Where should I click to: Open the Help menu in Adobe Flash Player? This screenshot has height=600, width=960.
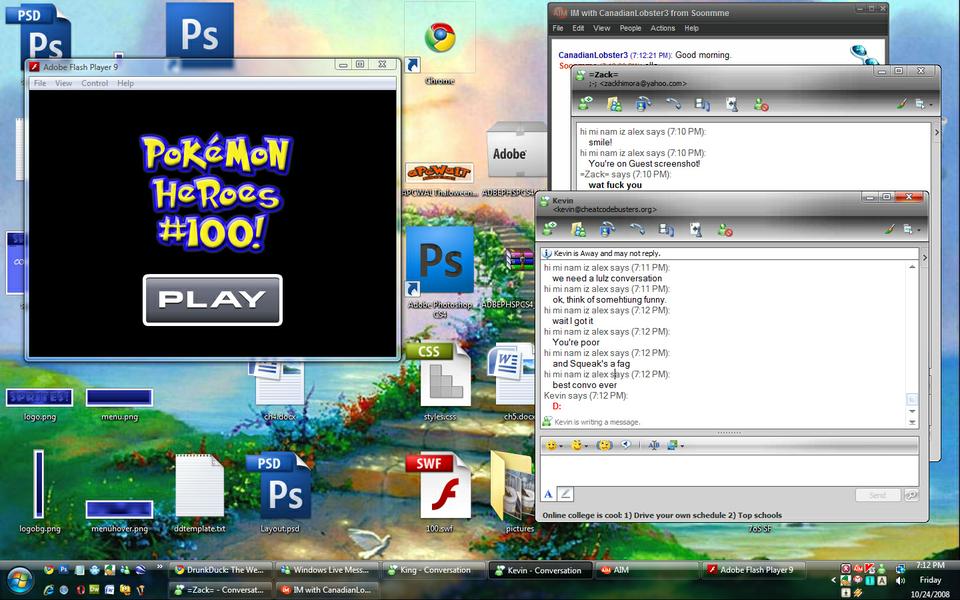[126, 83]
